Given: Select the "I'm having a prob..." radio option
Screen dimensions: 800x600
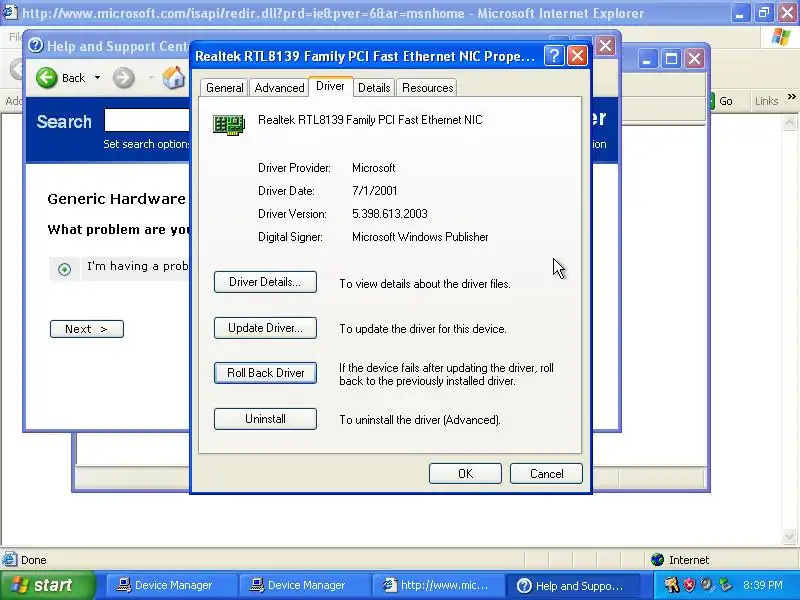Looking at the screenshot, I should click(64, 269).
